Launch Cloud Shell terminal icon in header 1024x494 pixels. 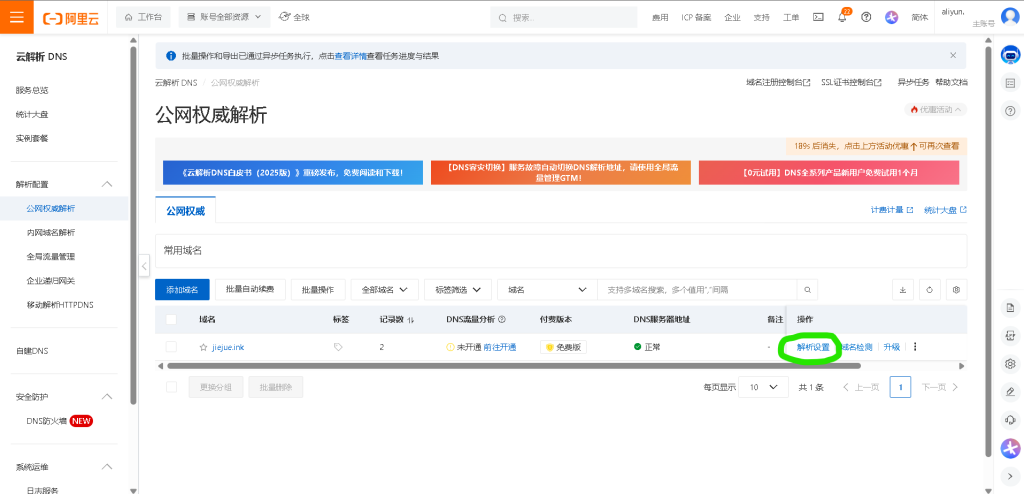point(818,17)
